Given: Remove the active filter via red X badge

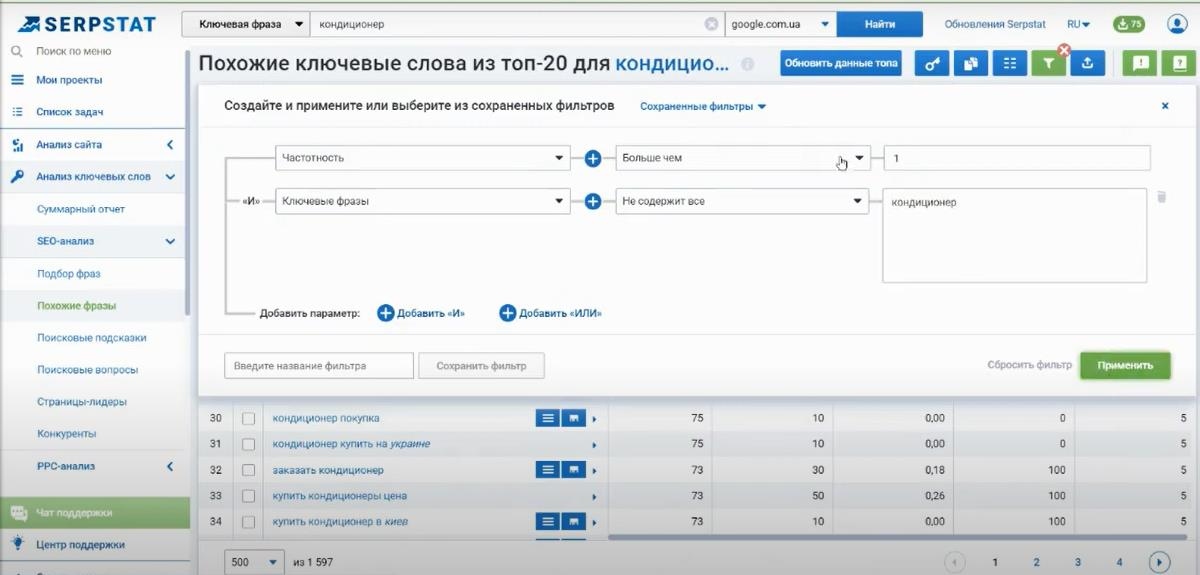Looking at the screenshot, I should pyautogui.click(x=1064, y=49).
